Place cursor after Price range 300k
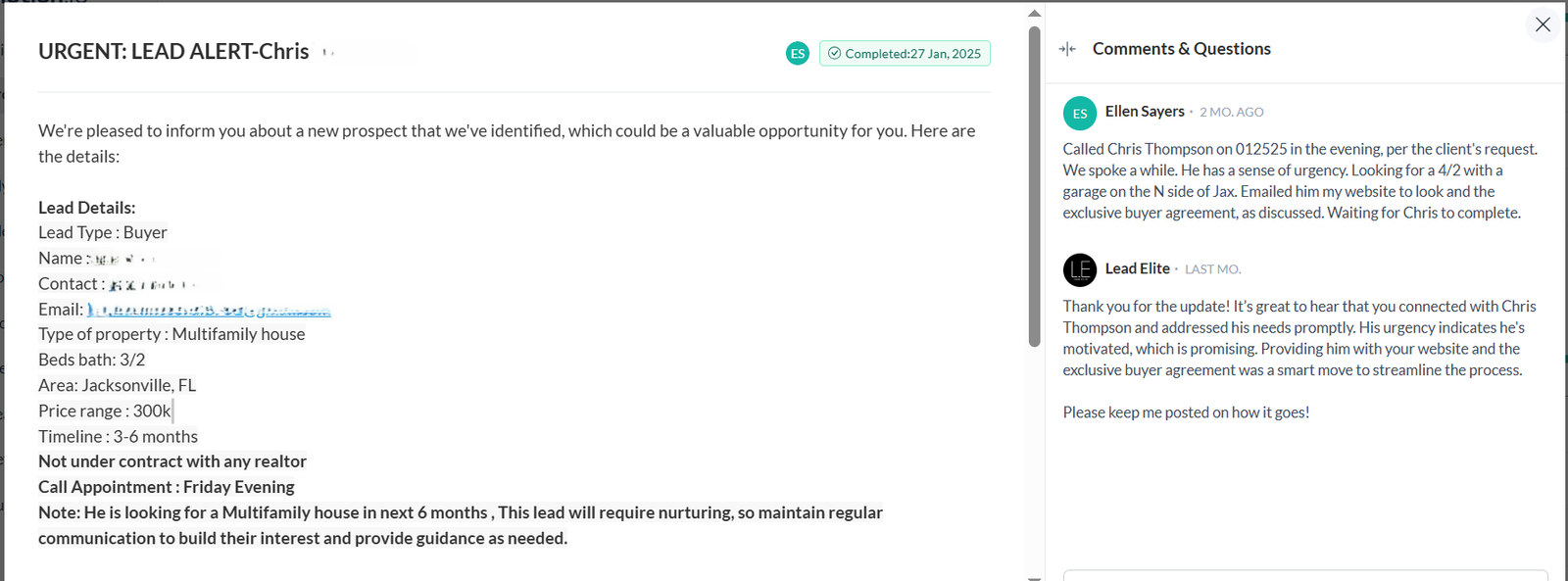Viewport: 1568px width, 581px height. pos(172,412)
